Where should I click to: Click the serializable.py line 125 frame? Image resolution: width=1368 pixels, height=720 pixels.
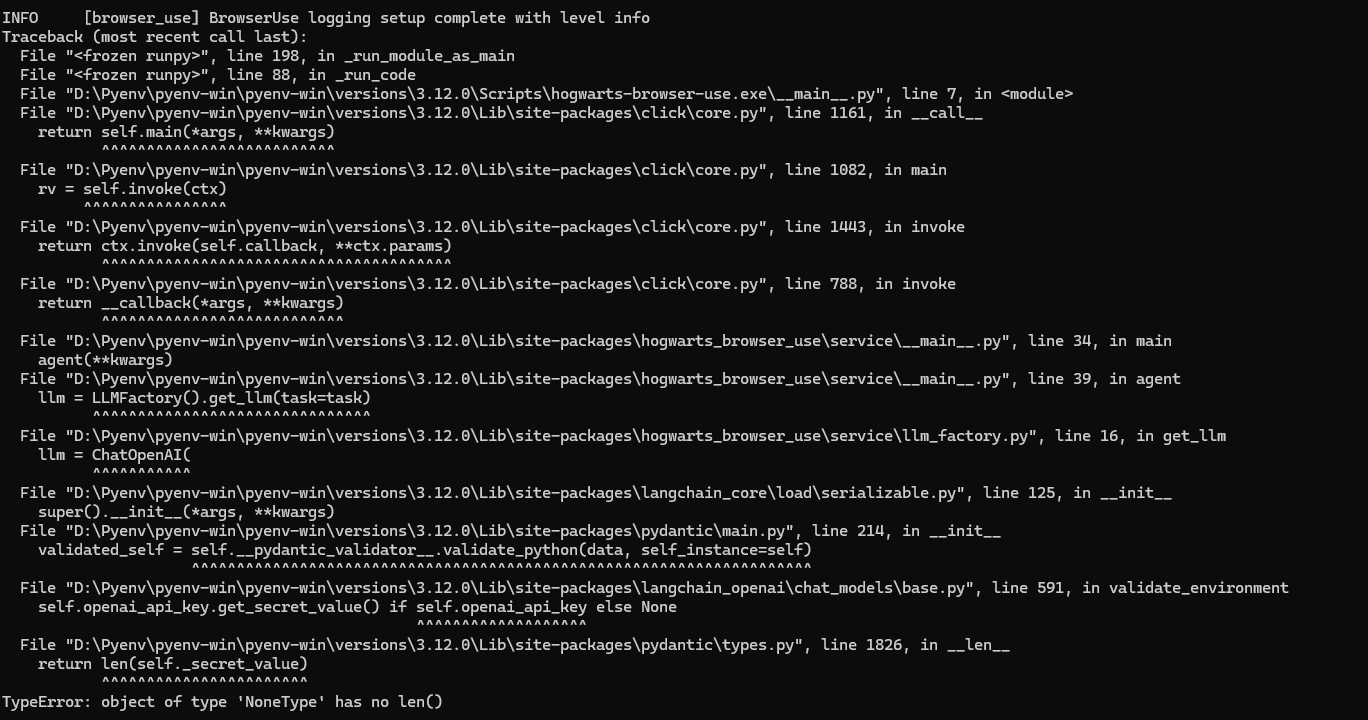[595, 493]
